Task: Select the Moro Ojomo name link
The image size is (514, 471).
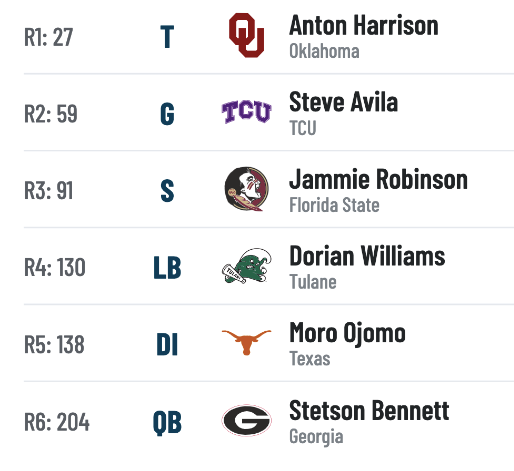Action: click(347, 333)
